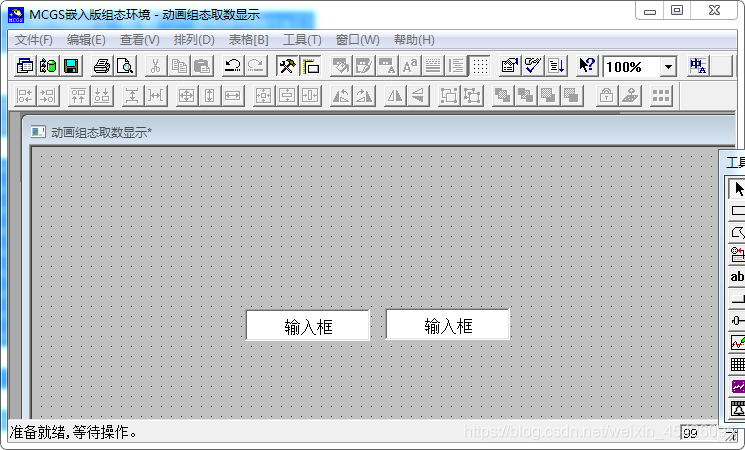Click the line style icon

[433, 66]
